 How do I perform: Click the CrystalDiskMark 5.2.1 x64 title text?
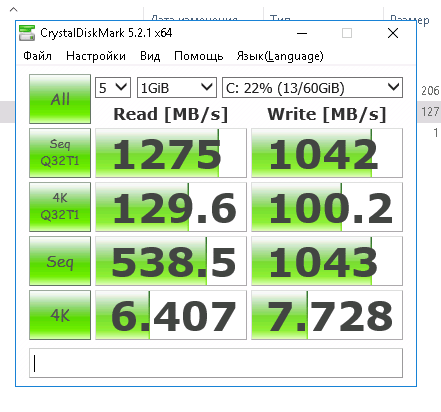tap(106, 33)
